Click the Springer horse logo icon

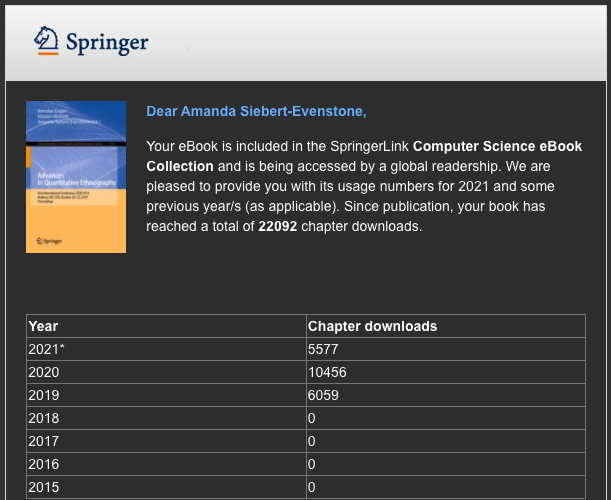tap(47, 40)
